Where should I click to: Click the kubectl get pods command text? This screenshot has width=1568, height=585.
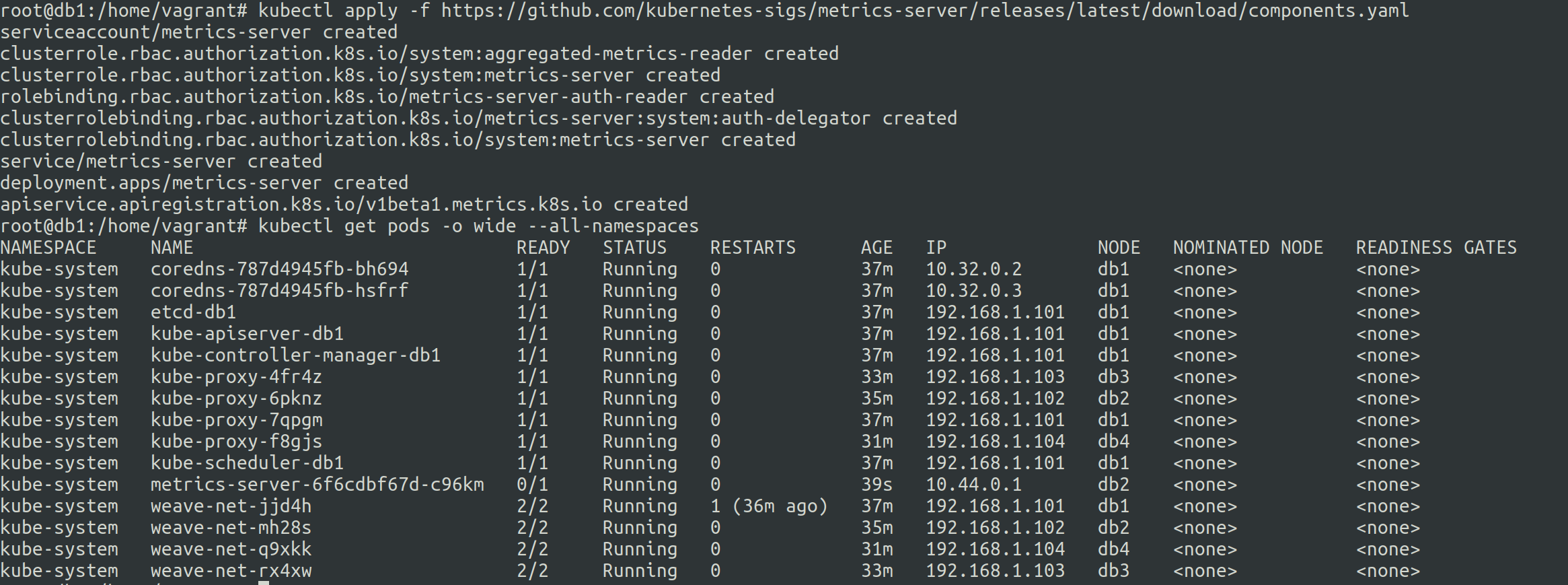(x=478, y=226)
